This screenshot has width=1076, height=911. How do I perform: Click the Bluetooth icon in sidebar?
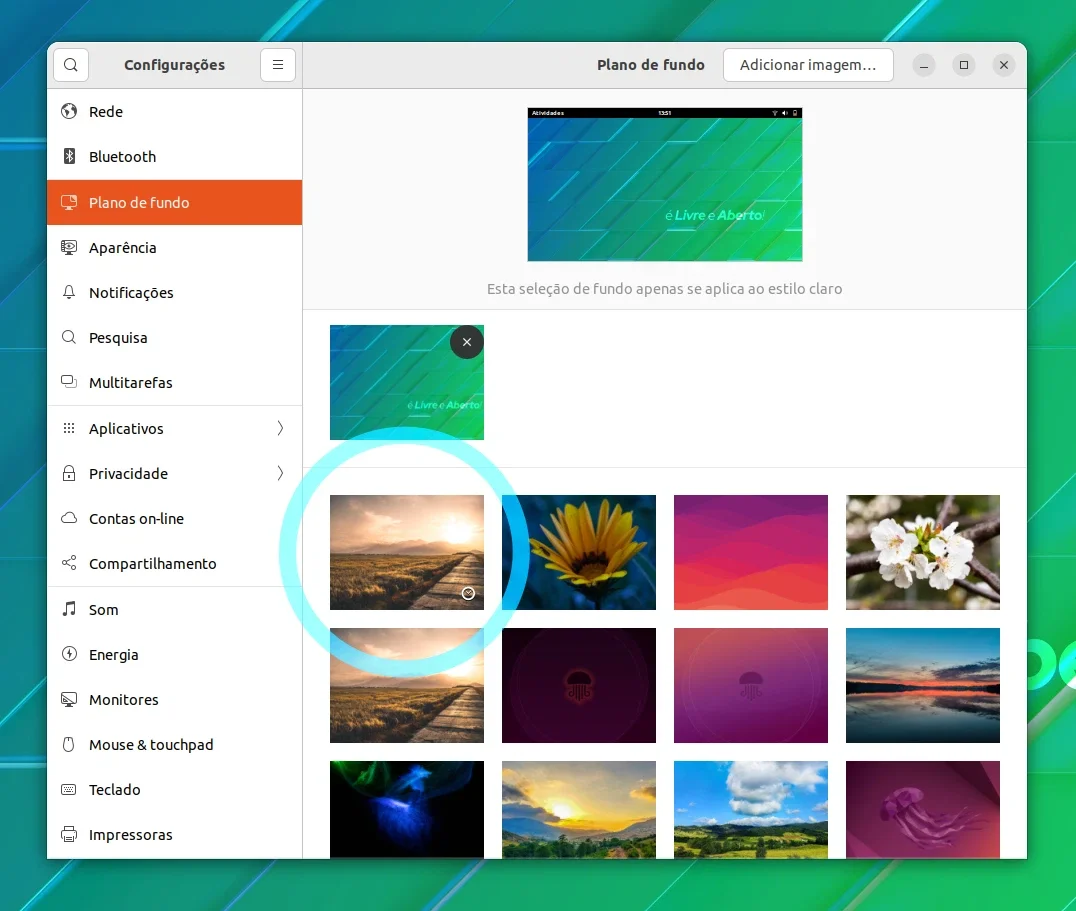(x=69, y=156)
